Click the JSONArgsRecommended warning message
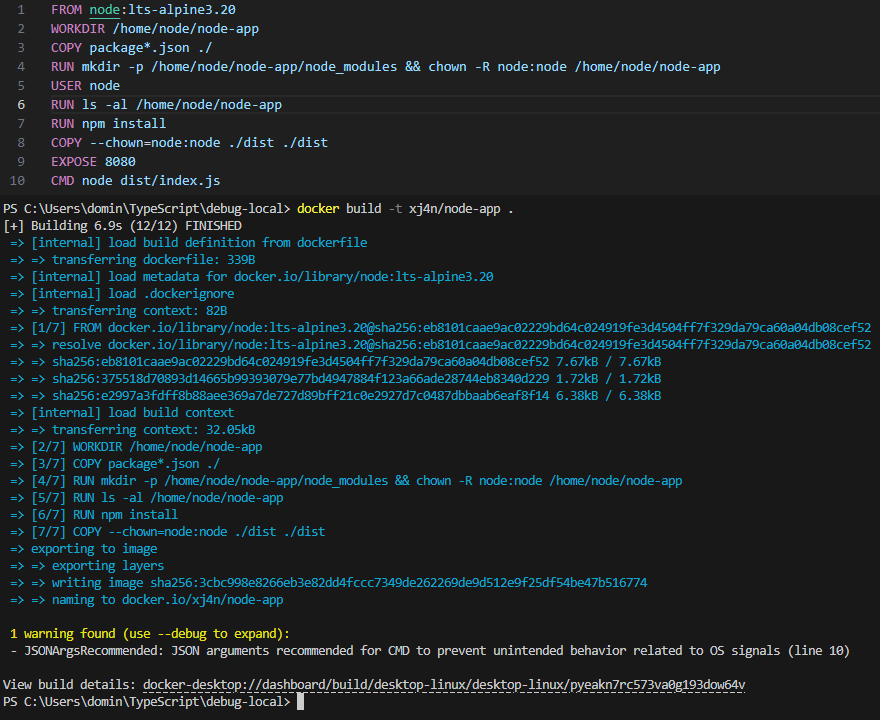Viewport: 880px width, 720px height. [430, 651]
